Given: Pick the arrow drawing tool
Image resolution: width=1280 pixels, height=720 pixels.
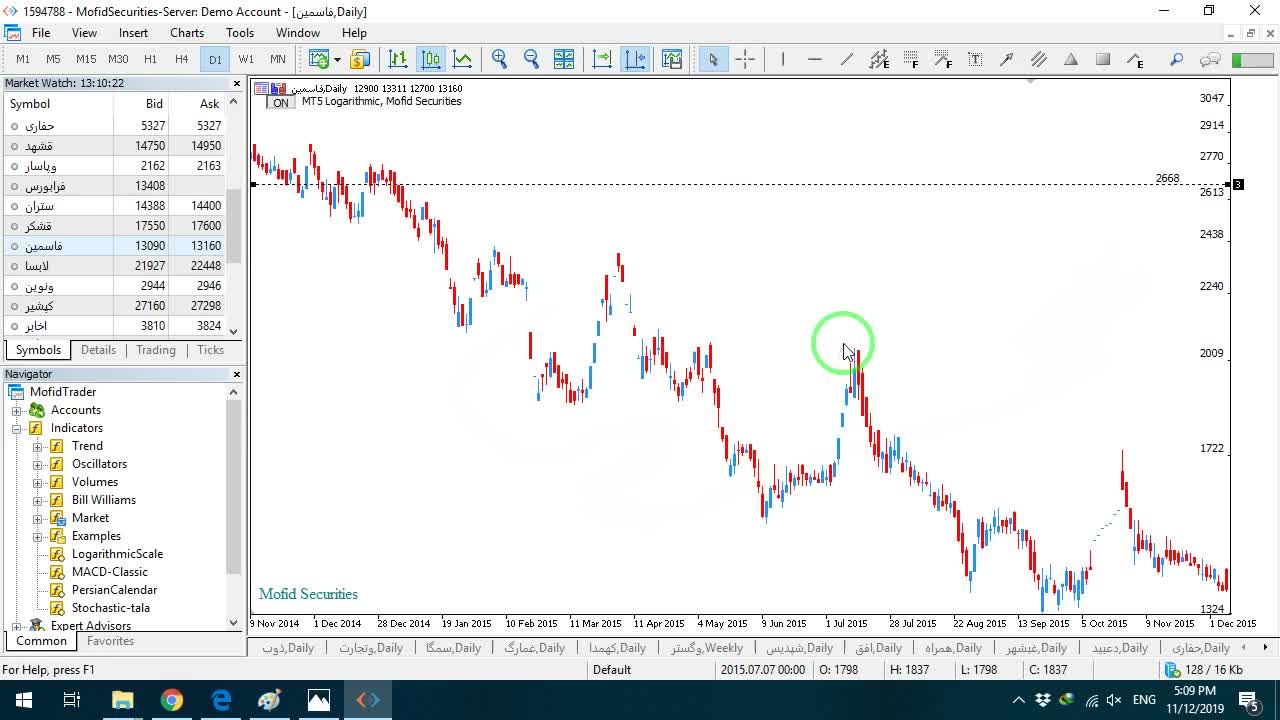Looking at the screenshot, I should [1007, 59].
